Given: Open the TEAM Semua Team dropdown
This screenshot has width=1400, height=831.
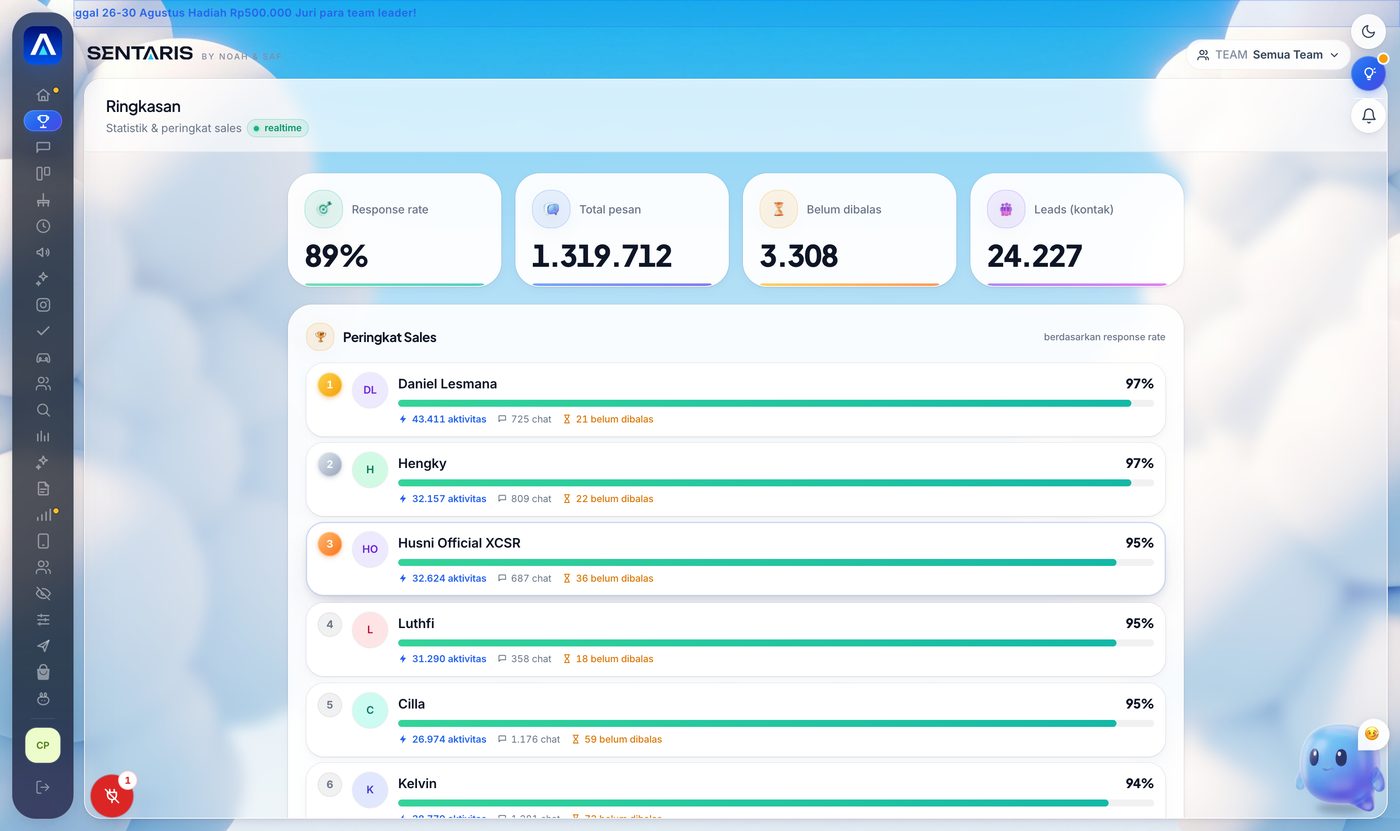Looking at the screenshot, I should point(1270,55).
